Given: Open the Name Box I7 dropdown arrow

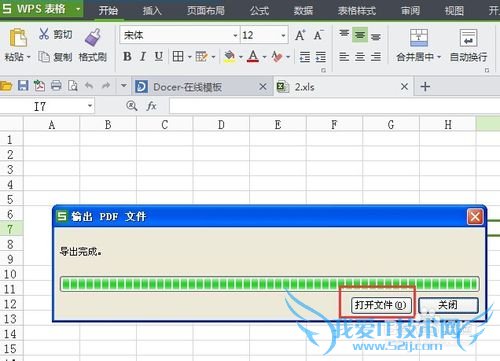Looking at the screenshot, I should (90, 106).
